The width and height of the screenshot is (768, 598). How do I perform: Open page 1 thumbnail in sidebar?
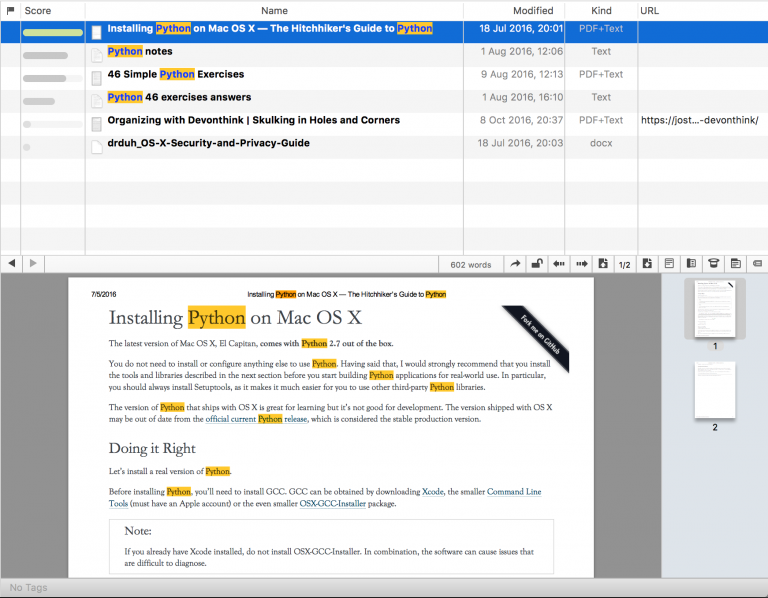pyautogui.click(x=715, y=309)
